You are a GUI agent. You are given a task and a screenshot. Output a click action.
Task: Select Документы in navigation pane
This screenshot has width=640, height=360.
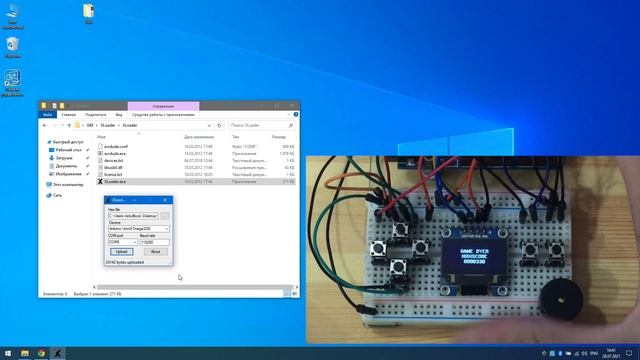[66, 166]
